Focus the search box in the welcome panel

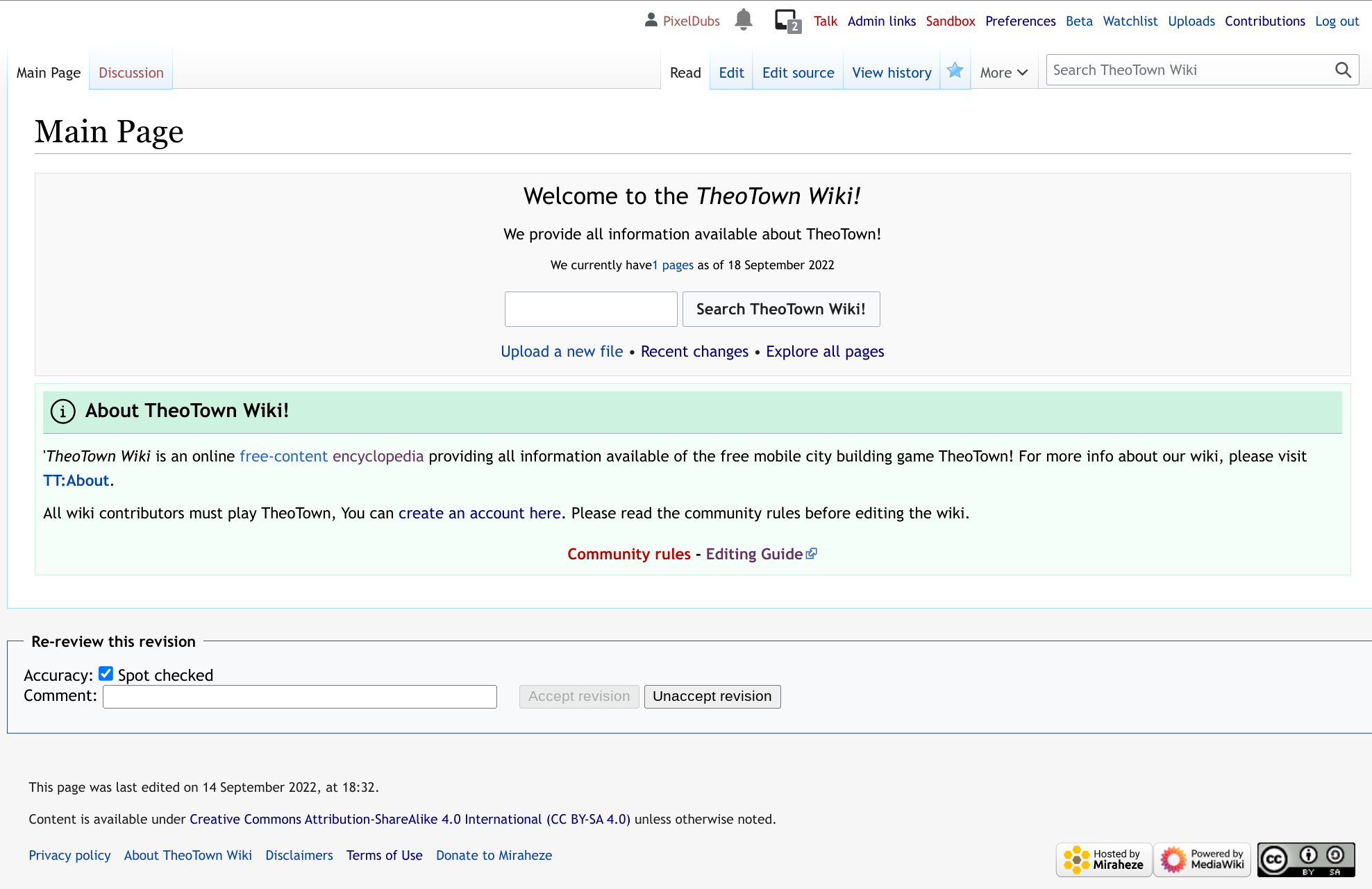(x=591, y=309)
